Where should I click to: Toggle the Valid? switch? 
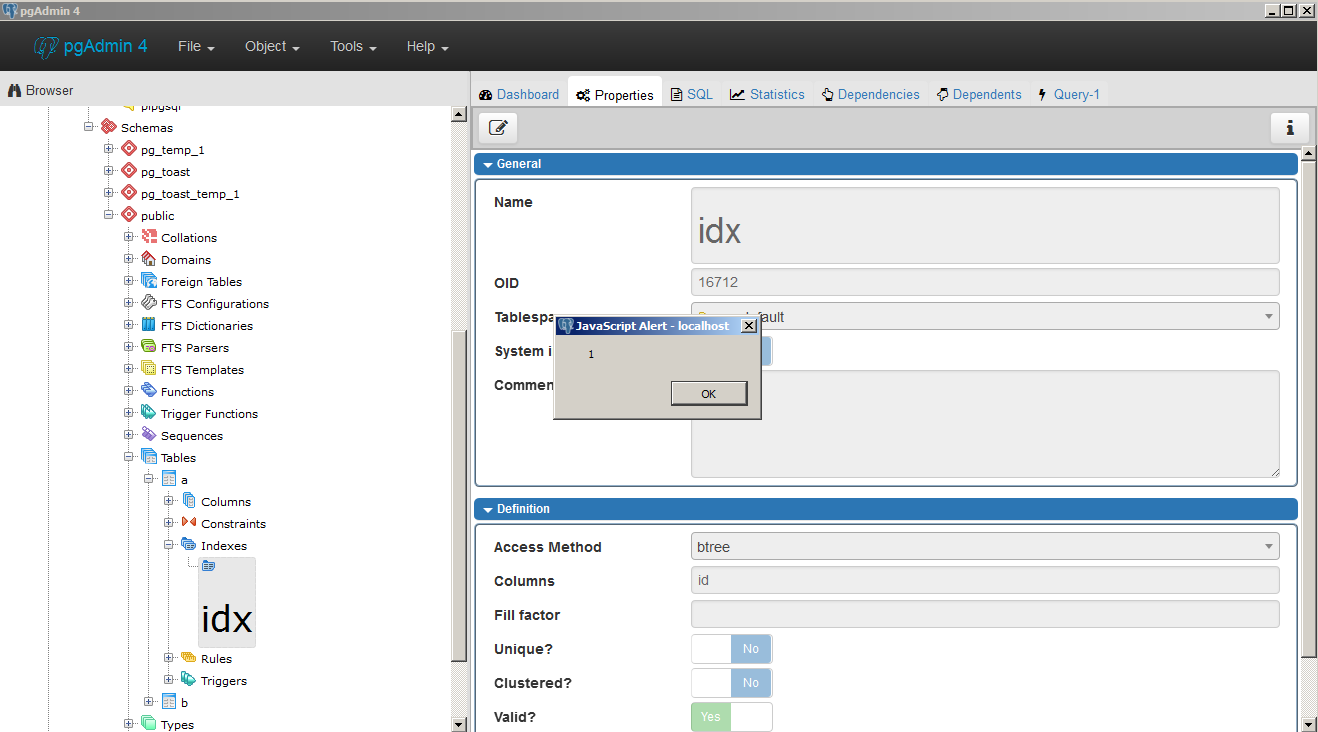point(731,717)
